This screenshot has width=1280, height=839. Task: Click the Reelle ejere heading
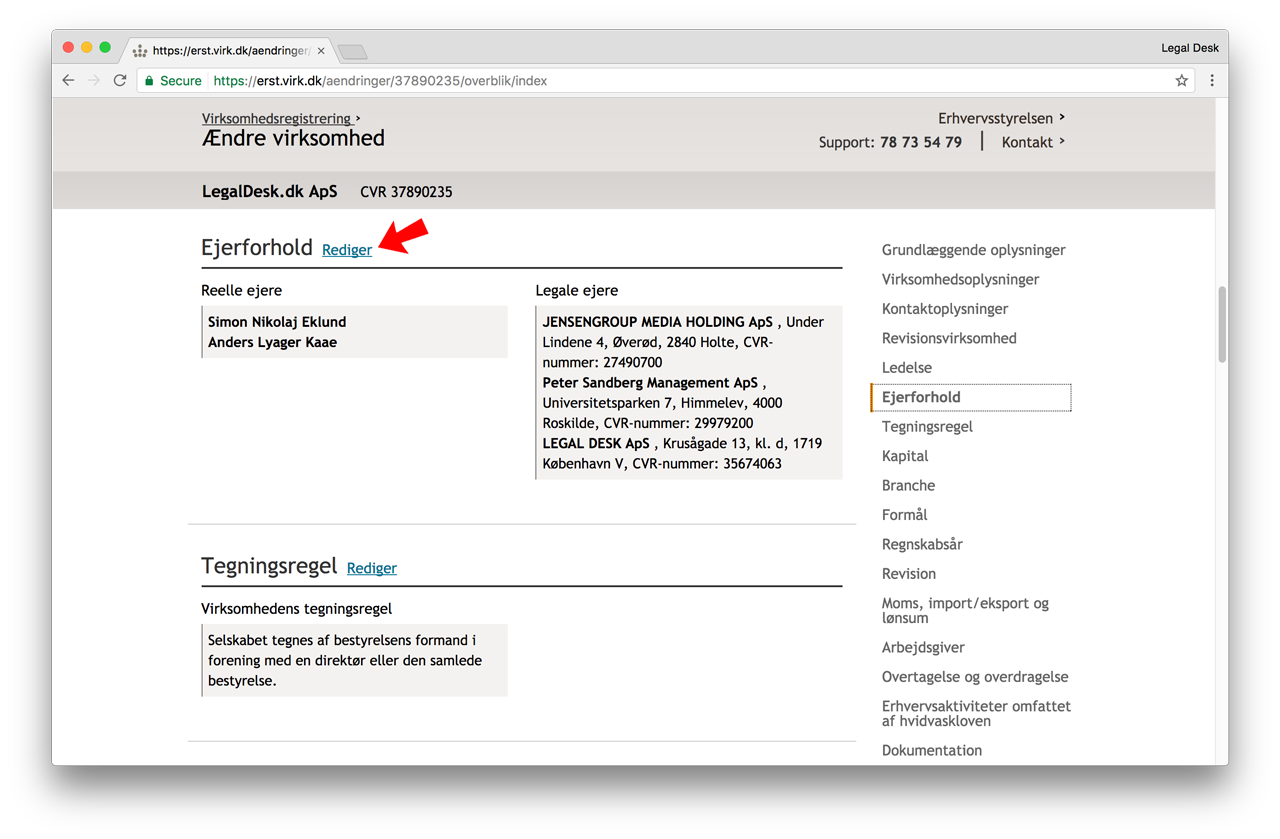(241, 291)
